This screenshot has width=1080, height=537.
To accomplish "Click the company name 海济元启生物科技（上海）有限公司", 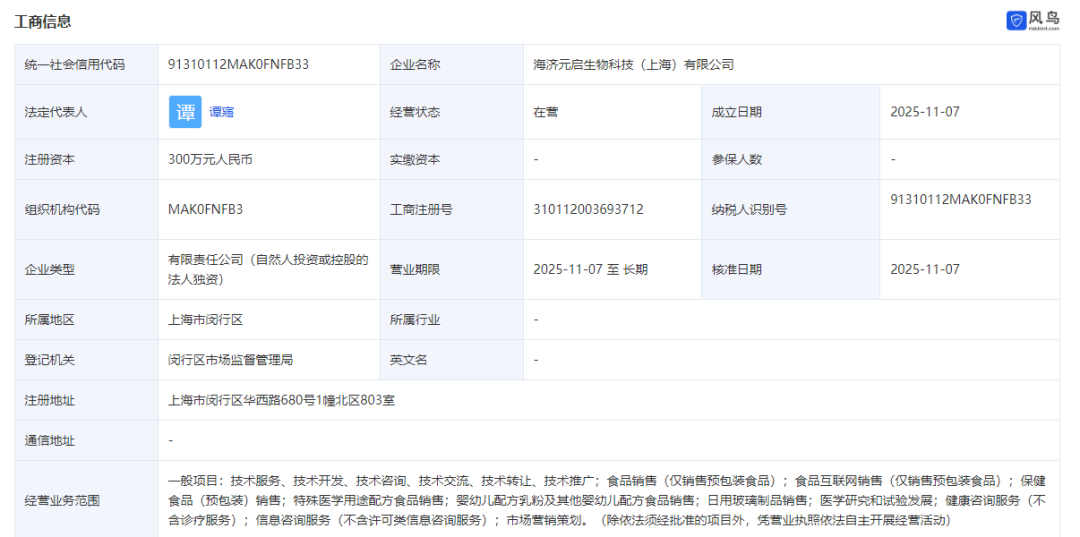I will 633,64.
